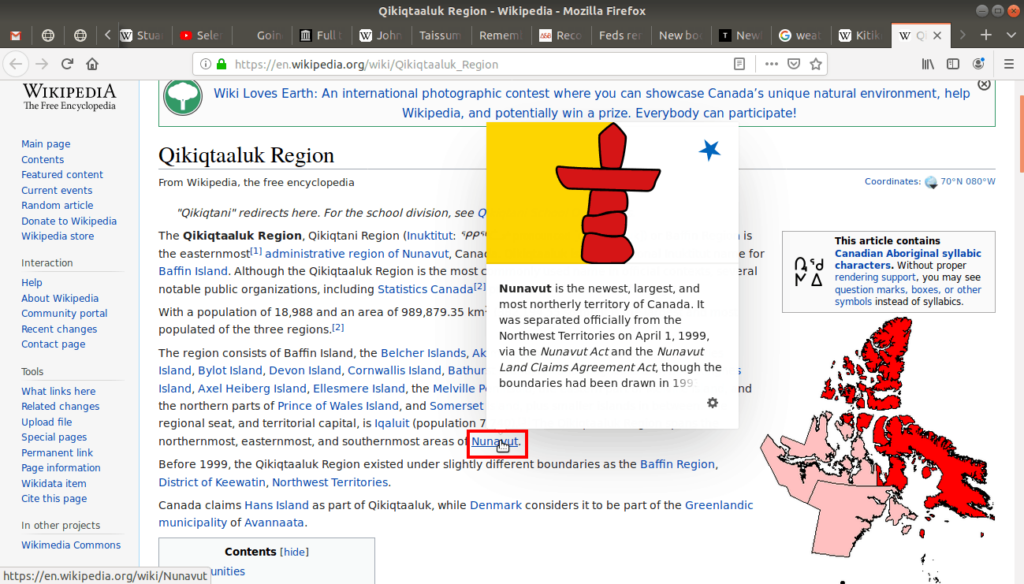The image size is (1024, 584).
Task: Open the pinned Gmail tab
Action: coord(16,35)
